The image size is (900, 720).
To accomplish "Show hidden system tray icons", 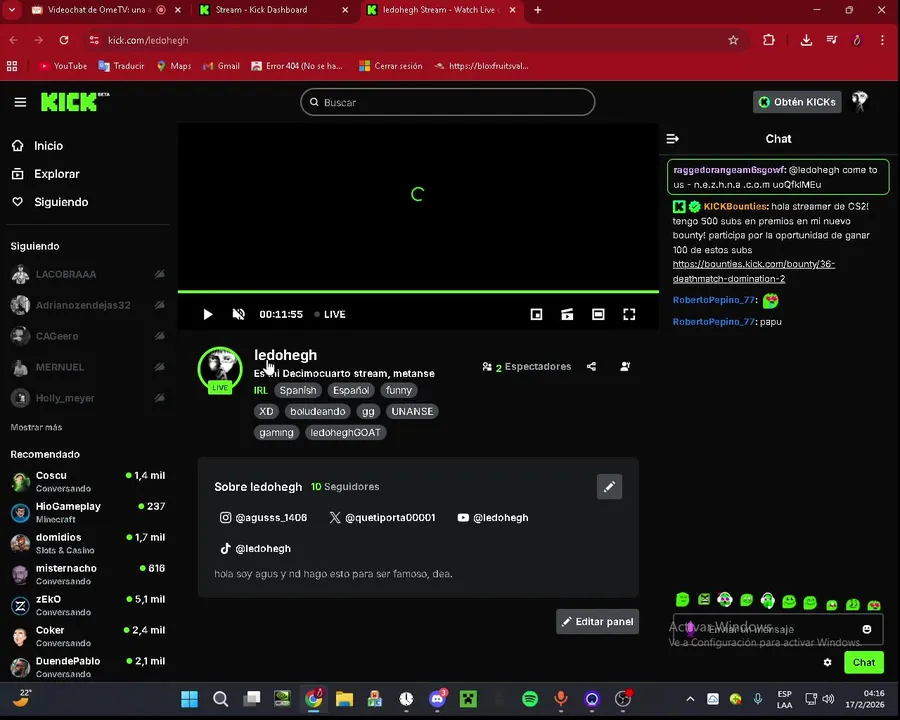I will [690, 699].
